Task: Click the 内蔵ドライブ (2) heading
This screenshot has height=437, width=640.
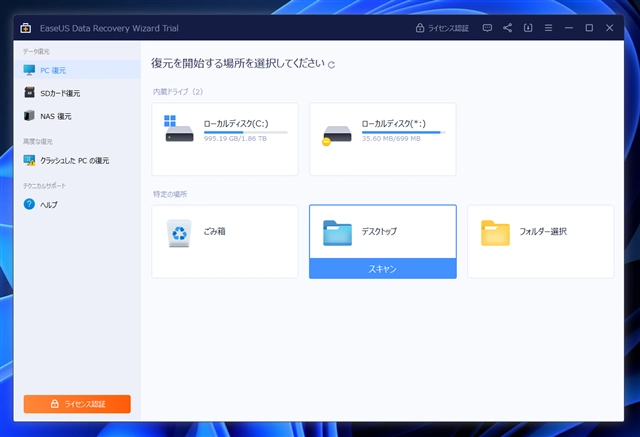Action: point(178,92)
